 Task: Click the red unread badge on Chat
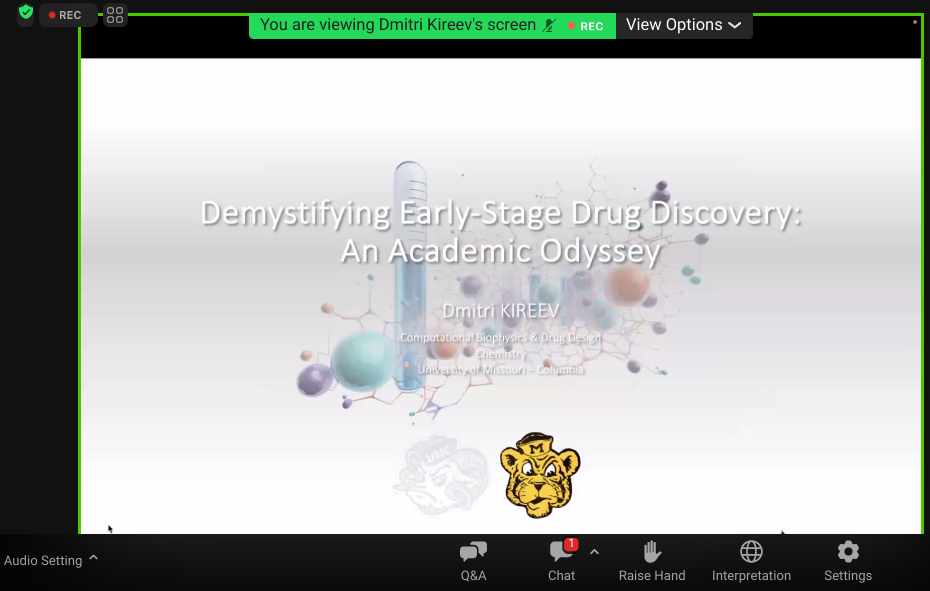pos(571,545)
